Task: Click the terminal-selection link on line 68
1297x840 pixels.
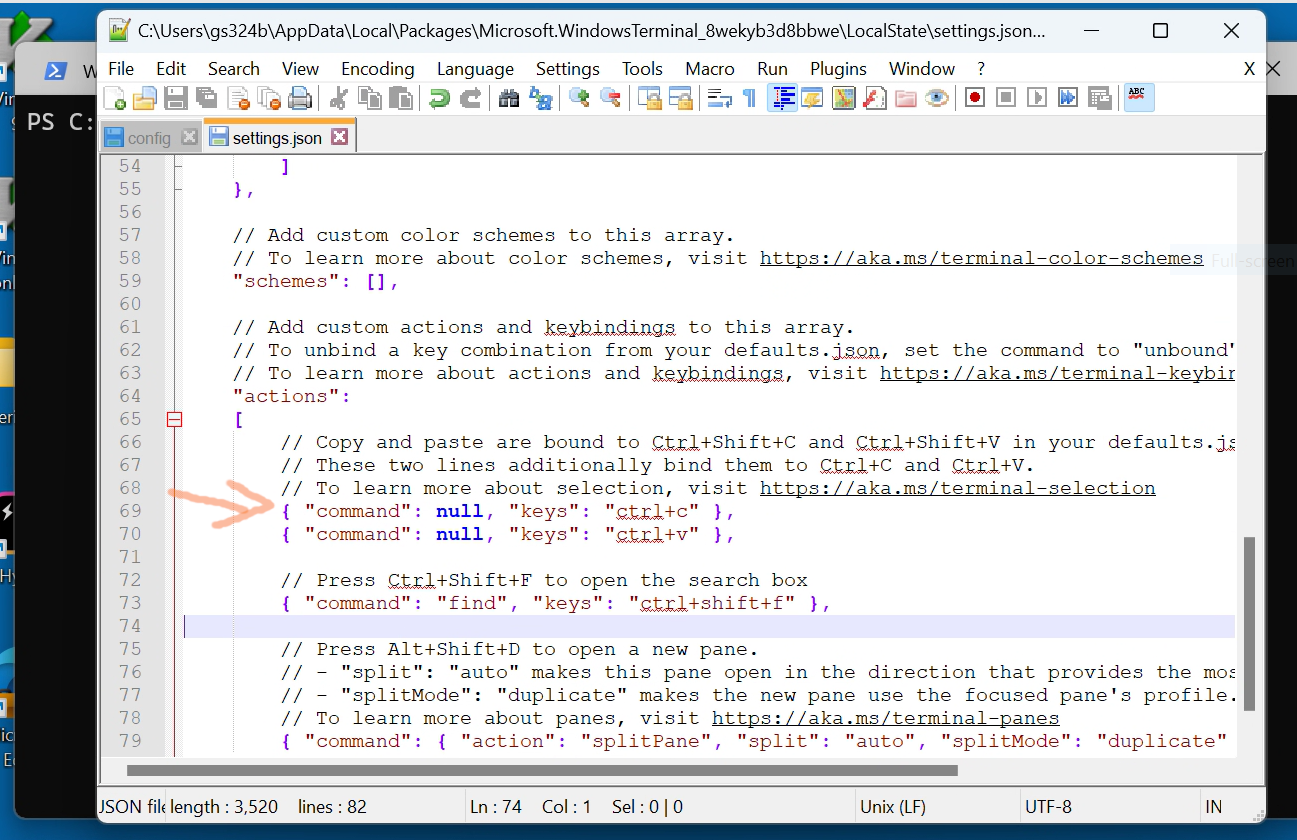Action: (x=958, y=488)
